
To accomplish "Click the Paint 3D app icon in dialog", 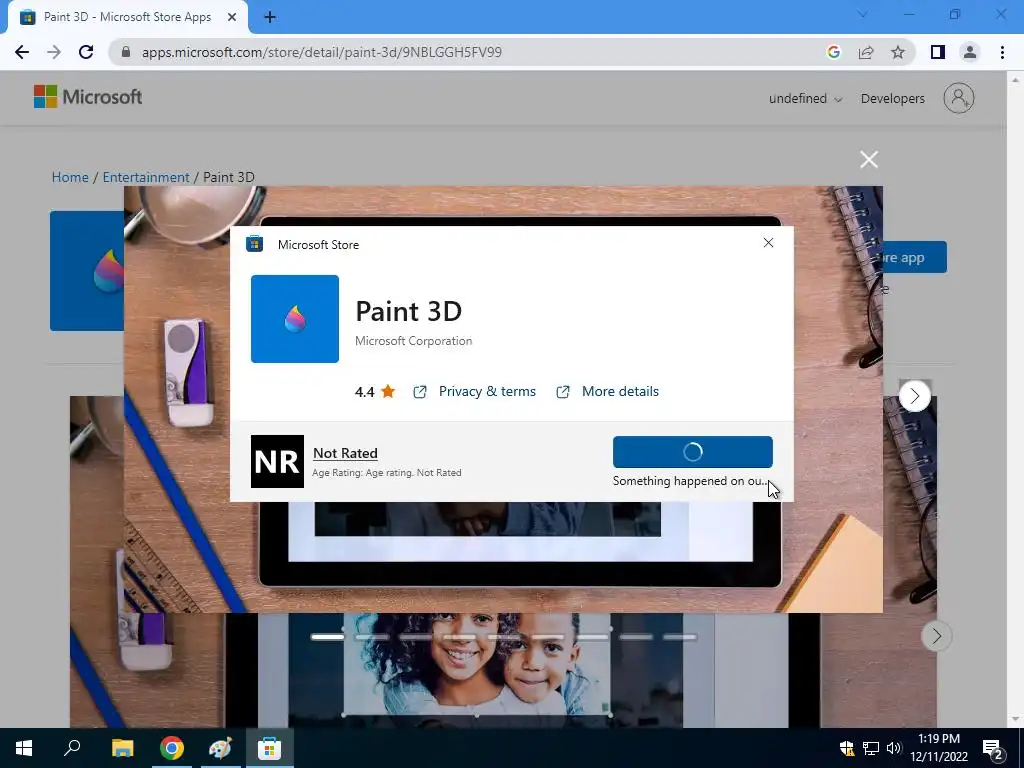I will coord(295,319).
